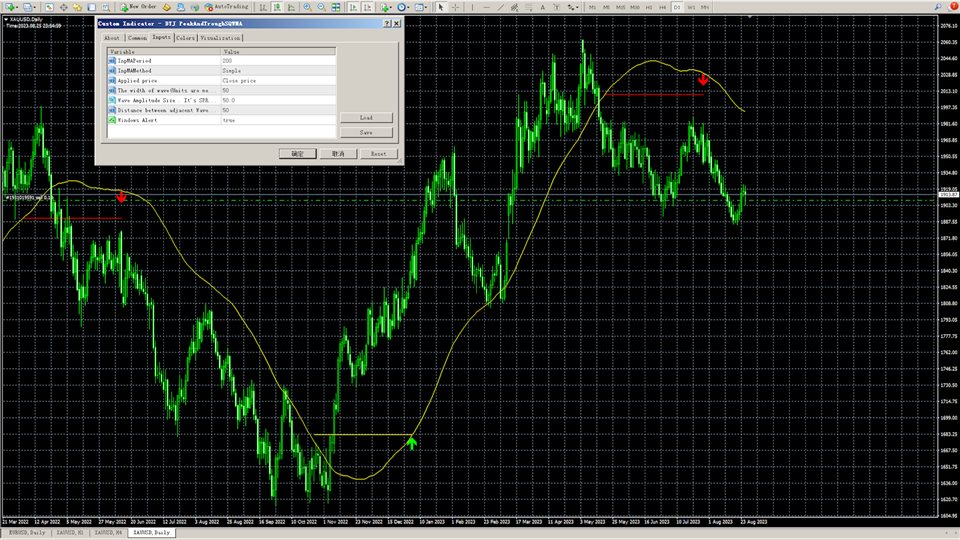
Task: Select the crosshair tool
Action: pyautogui.click(x=456, y=7)
